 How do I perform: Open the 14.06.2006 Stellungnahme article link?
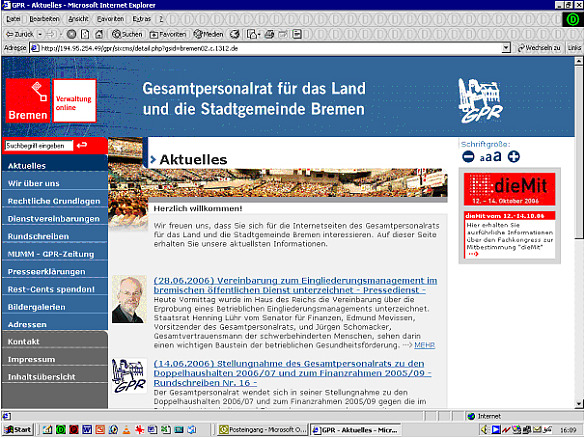click(x=292, y=373)
